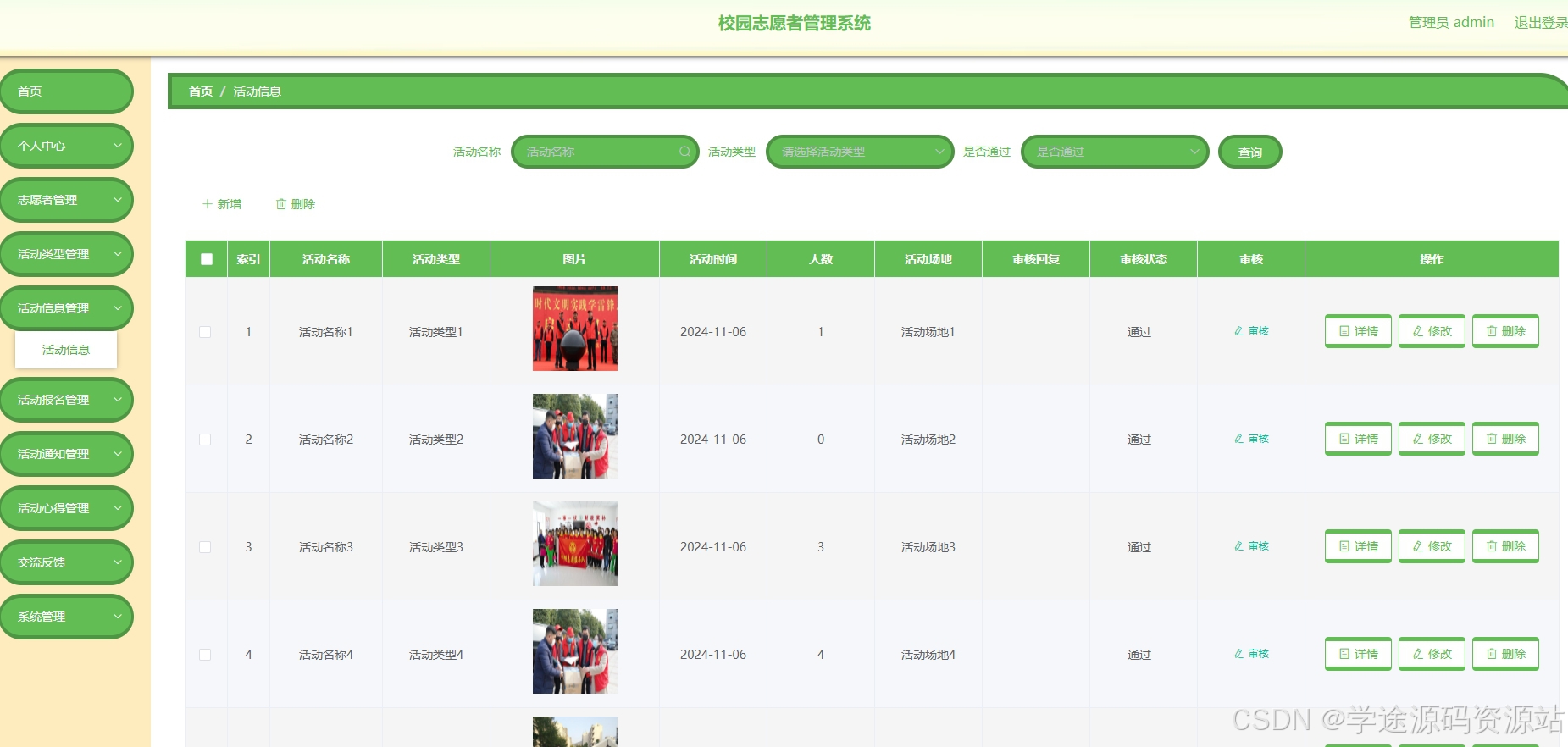
Task: Click the 查询 search button
Action: click(x=1249, y=152)
